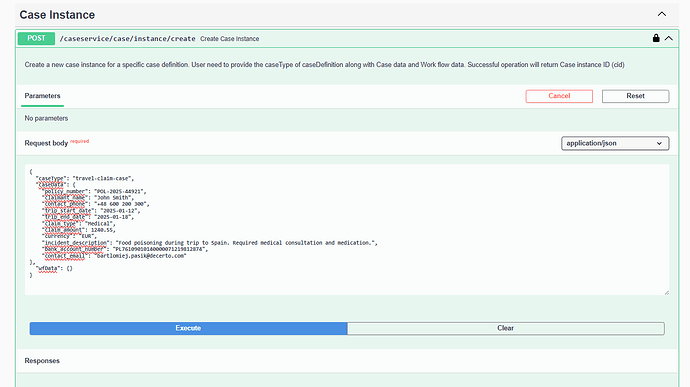Click the contact_email line in JSON
Viewport: 690px width, 387px height.
click(114, 255)
